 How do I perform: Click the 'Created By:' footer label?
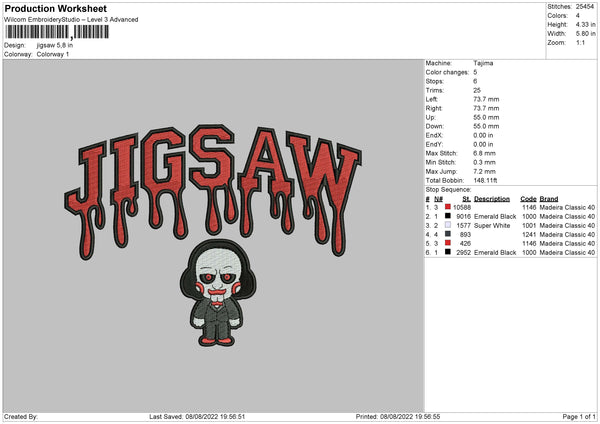click(21, 416)
